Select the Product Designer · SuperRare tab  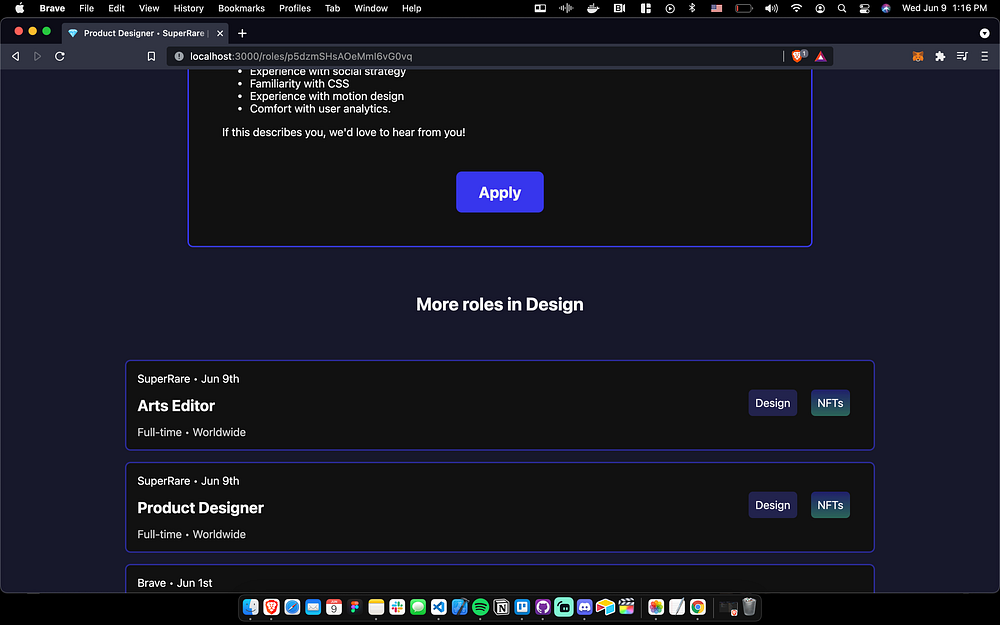click(x=145, y=33)
